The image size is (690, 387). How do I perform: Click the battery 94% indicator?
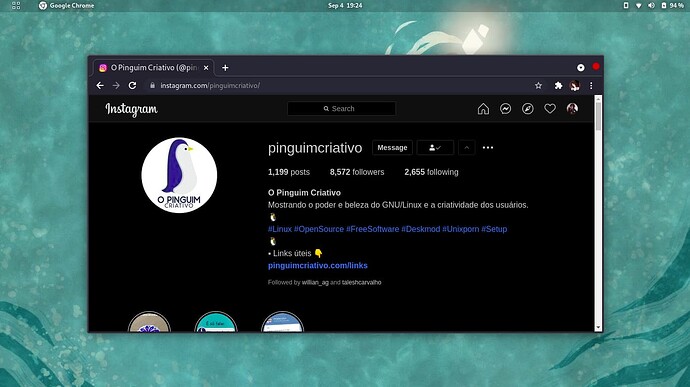point(672,6)
